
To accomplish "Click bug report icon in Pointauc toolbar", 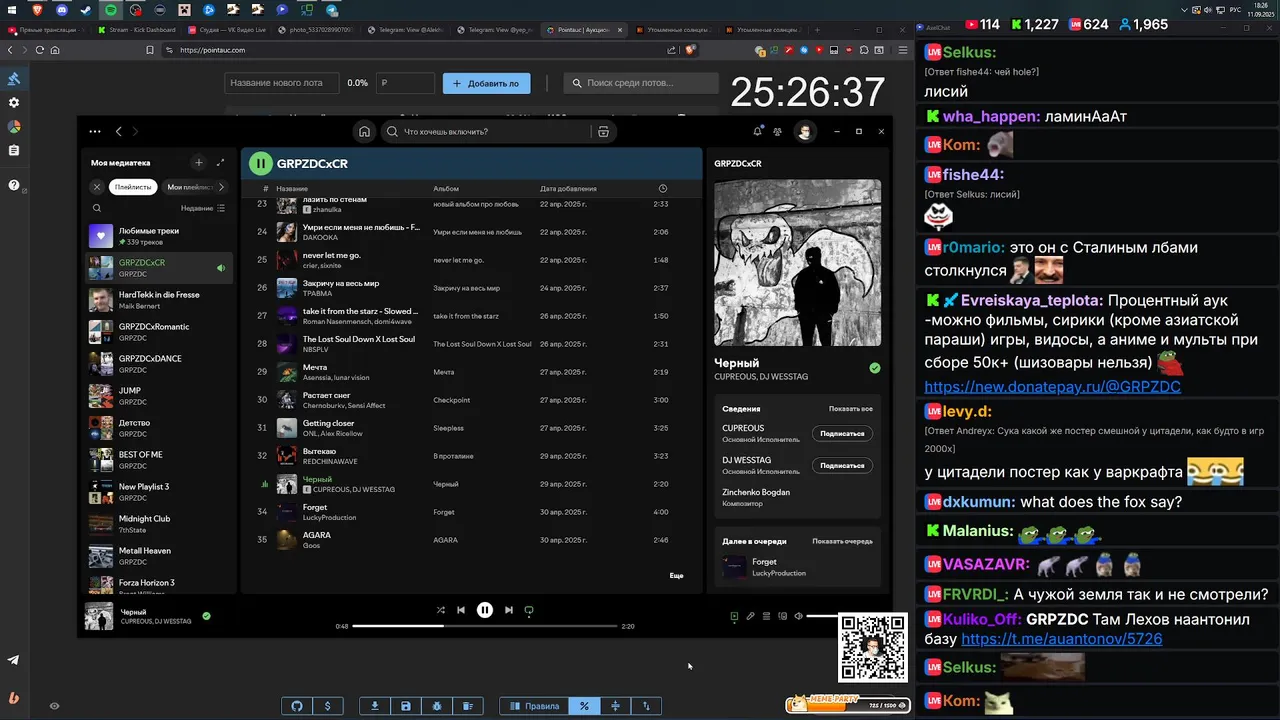I will tap(437, 706).
